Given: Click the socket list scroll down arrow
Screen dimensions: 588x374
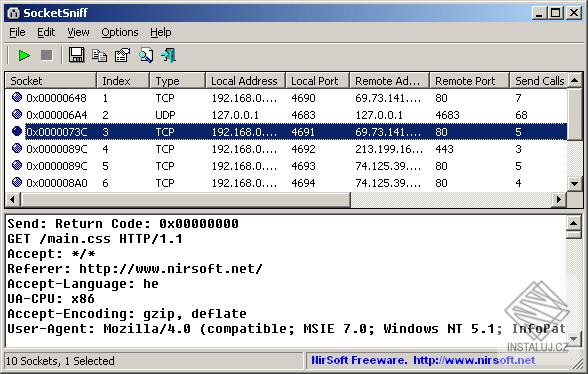Looking at the screenshot, I should (574, 184).
